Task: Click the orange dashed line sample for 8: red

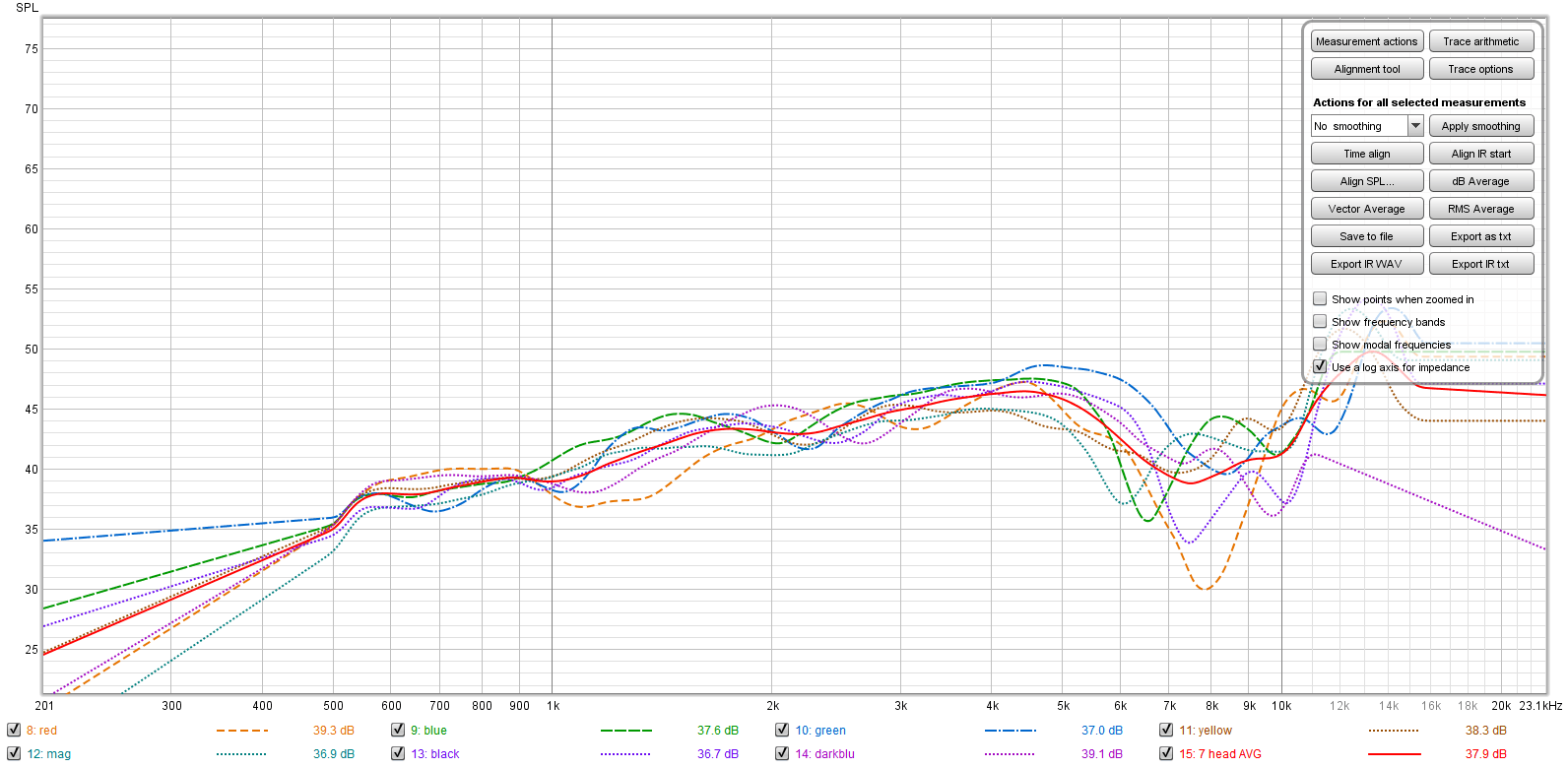Action: click(x=242, y=731)
